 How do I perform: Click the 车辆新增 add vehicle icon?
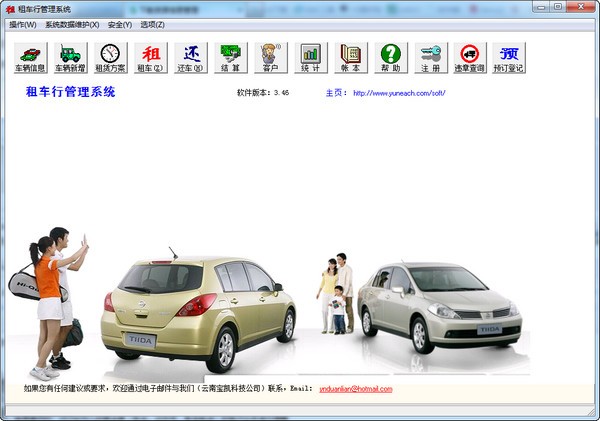[x=70, y=58]
